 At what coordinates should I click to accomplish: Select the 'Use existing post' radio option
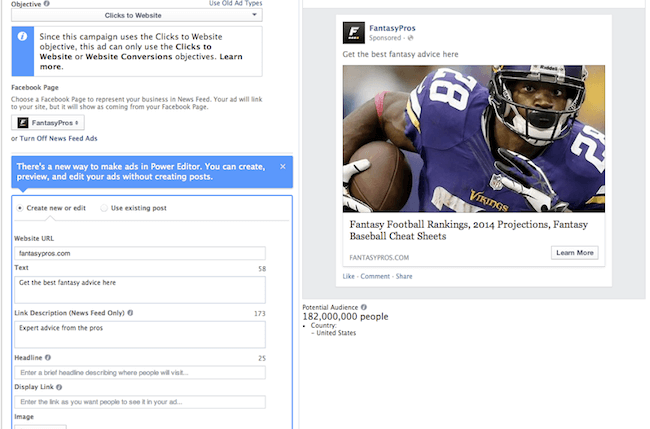pyautogui.click(x=104, y=208)
